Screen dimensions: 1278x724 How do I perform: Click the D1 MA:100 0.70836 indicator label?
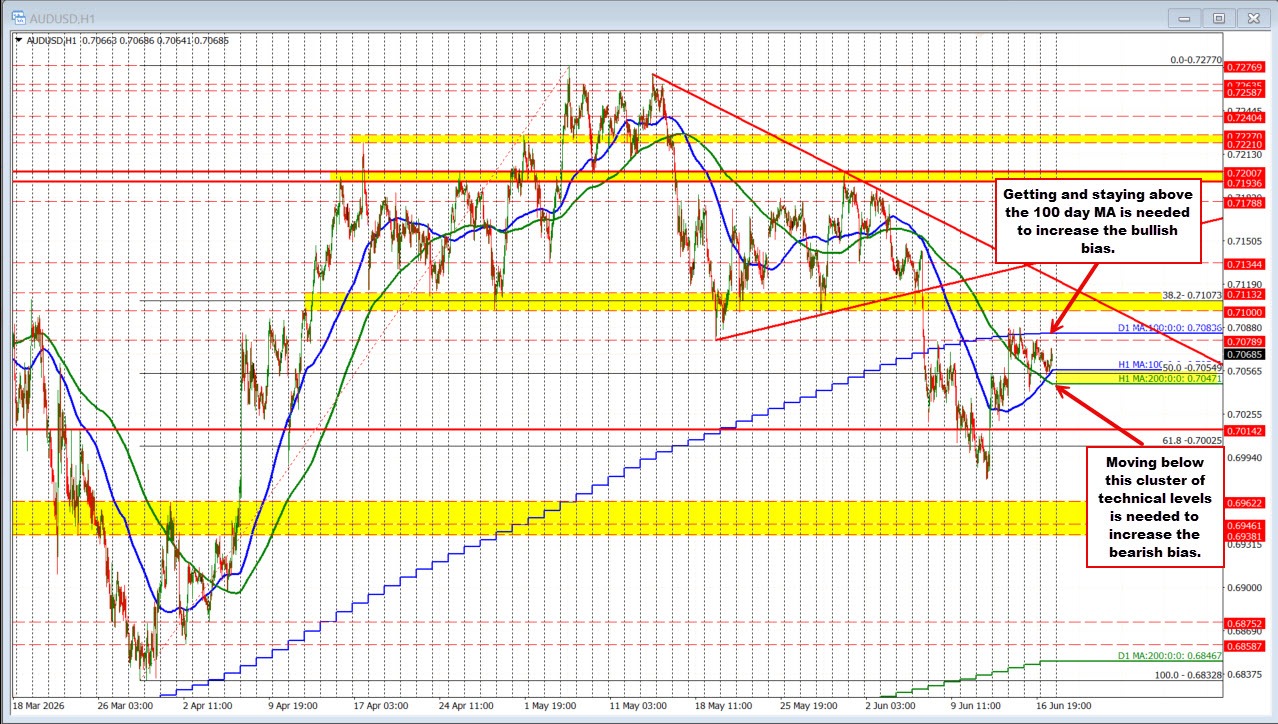1172,327
